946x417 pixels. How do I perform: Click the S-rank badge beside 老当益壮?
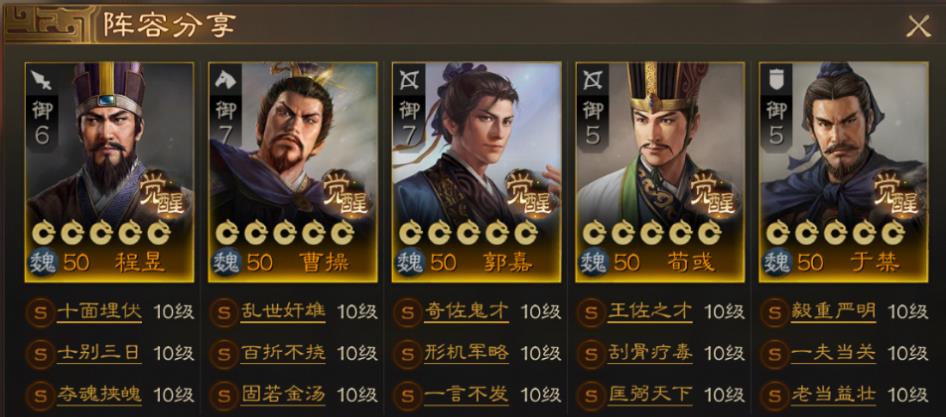point(774,396)
